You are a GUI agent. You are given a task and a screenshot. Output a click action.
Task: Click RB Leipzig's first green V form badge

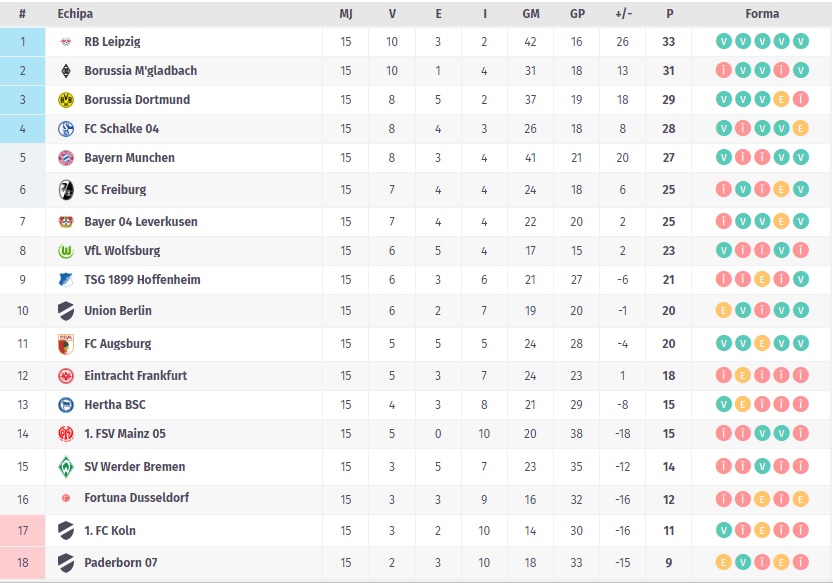coord(723,42)
